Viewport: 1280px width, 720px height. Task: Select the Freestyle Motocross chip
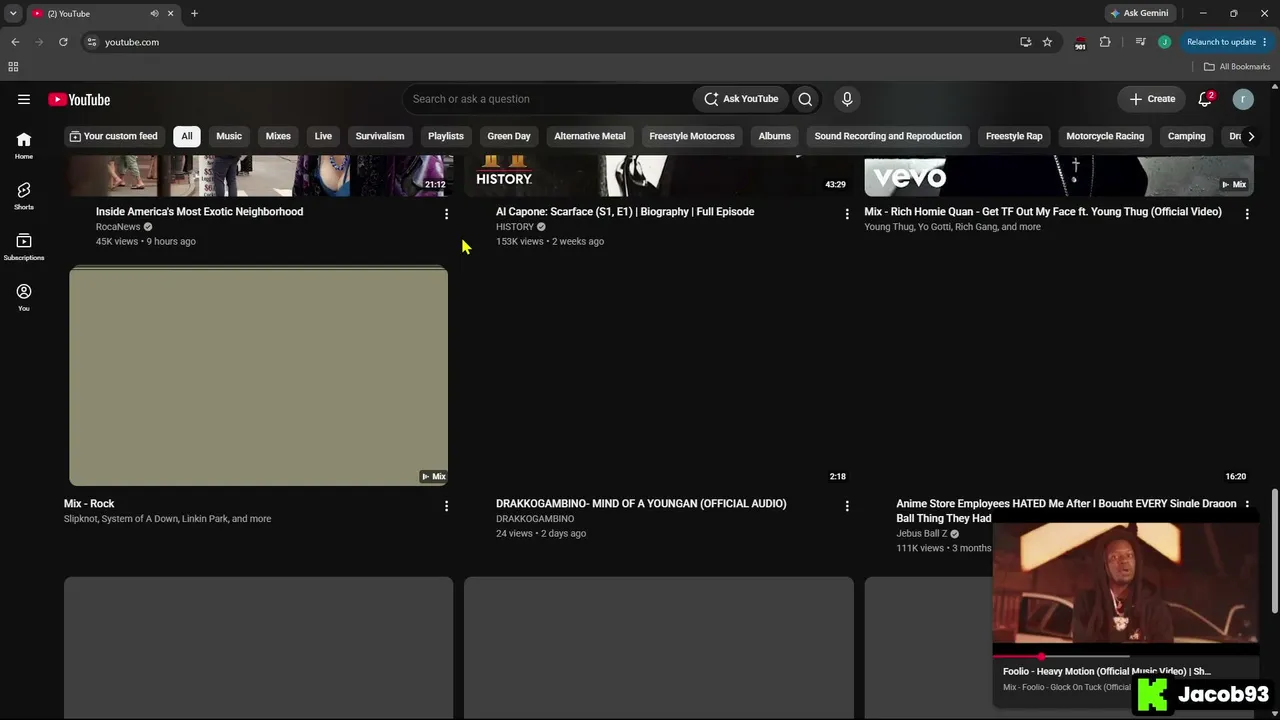692,136
